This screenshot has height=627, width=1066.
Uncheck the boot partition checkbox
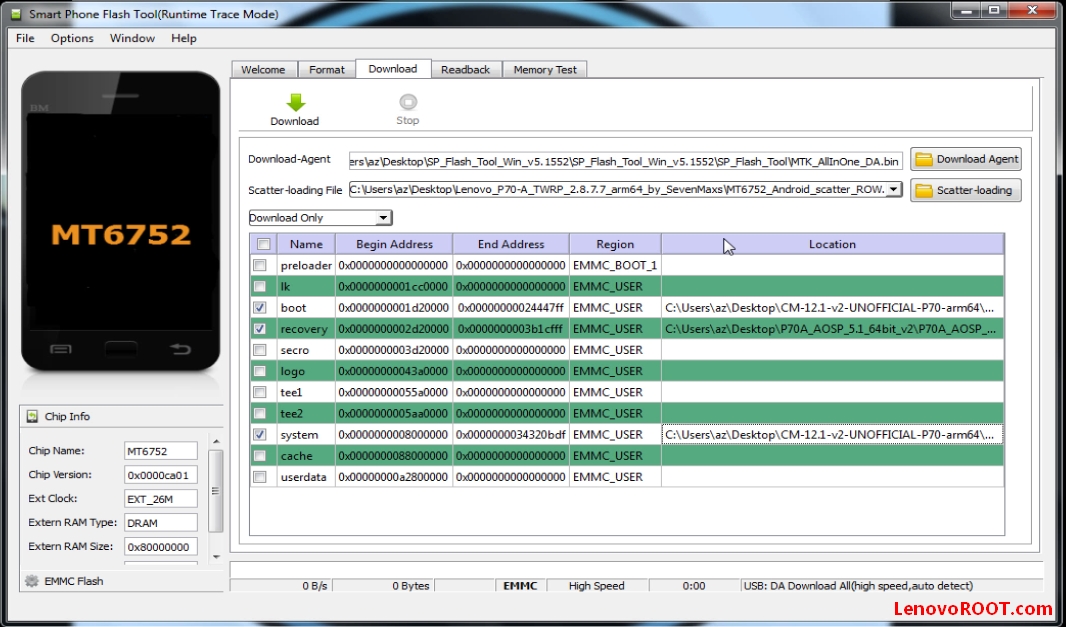click(260, 307)
